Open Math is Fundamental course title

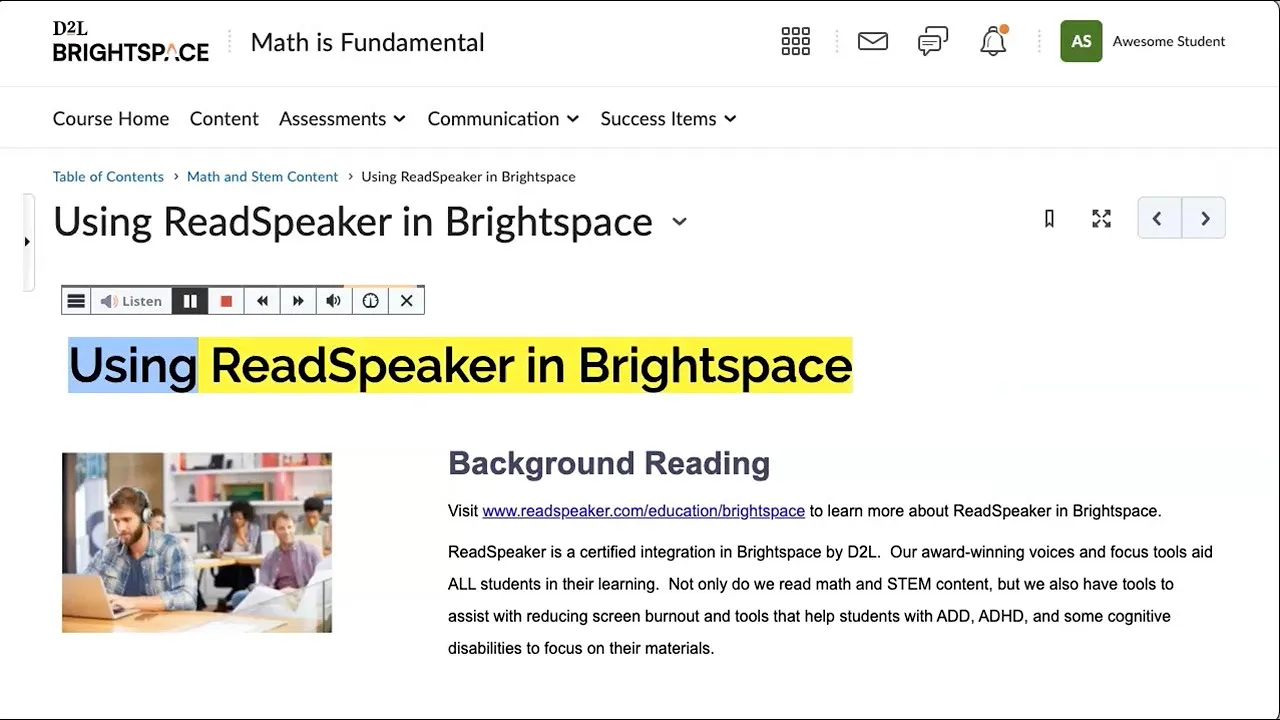[367, 42]
